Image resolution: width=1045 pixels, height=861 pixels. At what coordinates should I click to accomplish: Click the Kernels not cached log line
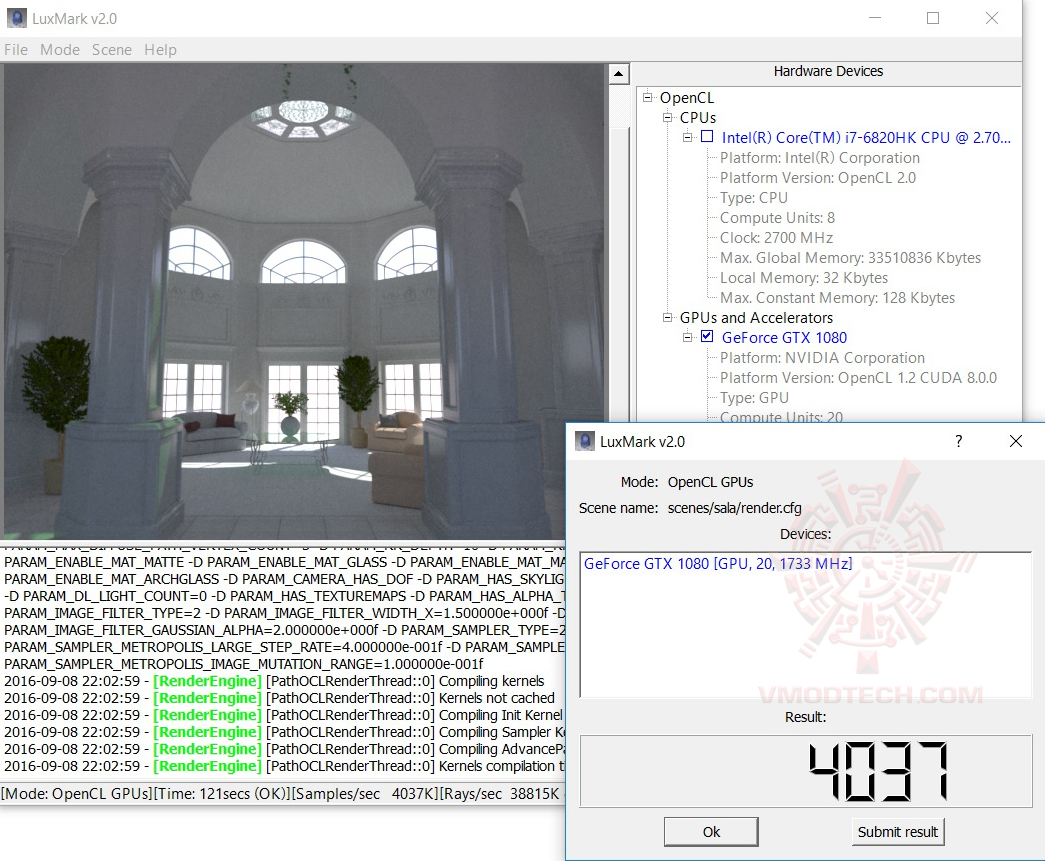coord(279,698)
